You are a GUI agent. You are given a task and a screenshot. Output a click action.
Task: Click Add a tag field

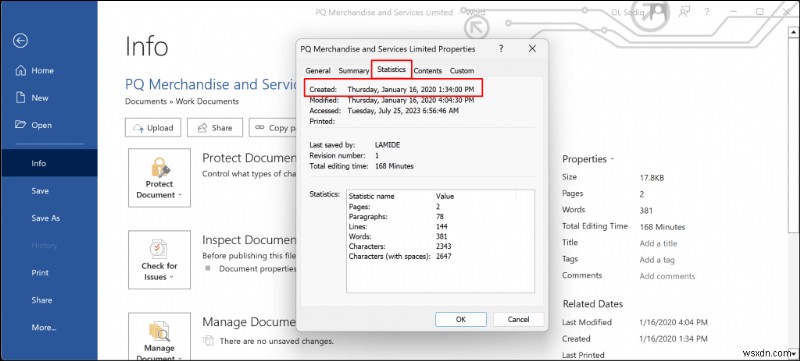click(x=657, y=260)
